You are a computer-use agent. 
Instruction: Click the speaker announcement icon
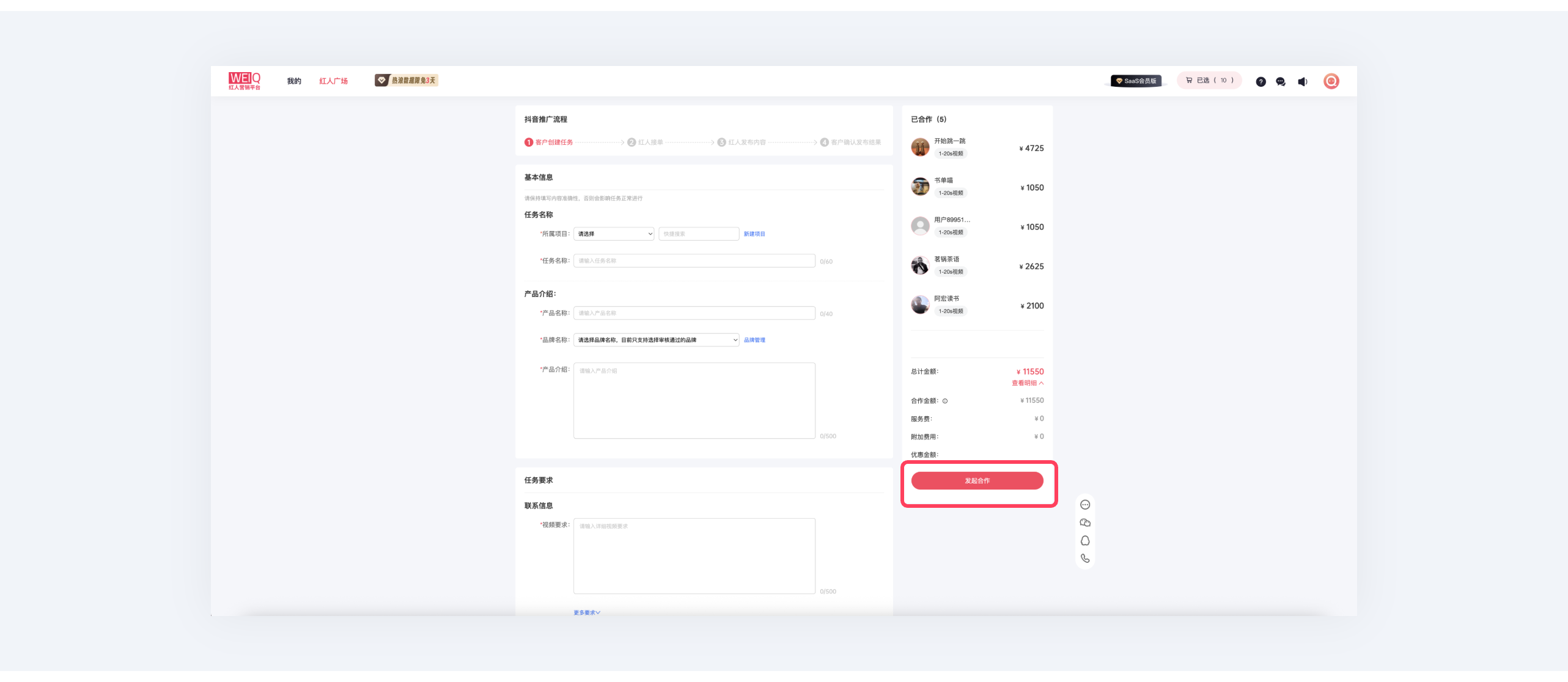(x=1303, y=81)
